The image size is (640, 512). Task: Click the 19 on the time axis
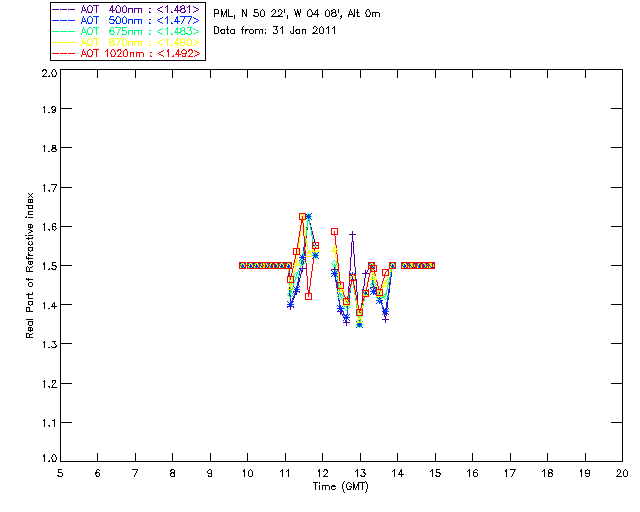pyautogui.click(x=585, y=473)
